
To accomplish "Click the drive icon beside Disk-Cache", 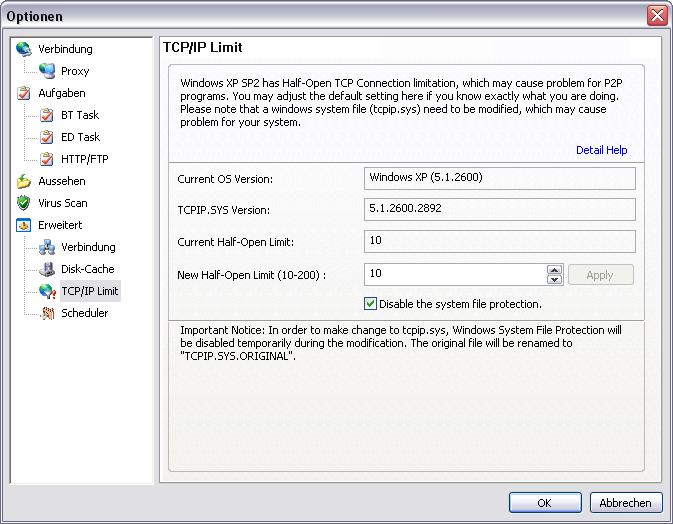I will 47,269.
